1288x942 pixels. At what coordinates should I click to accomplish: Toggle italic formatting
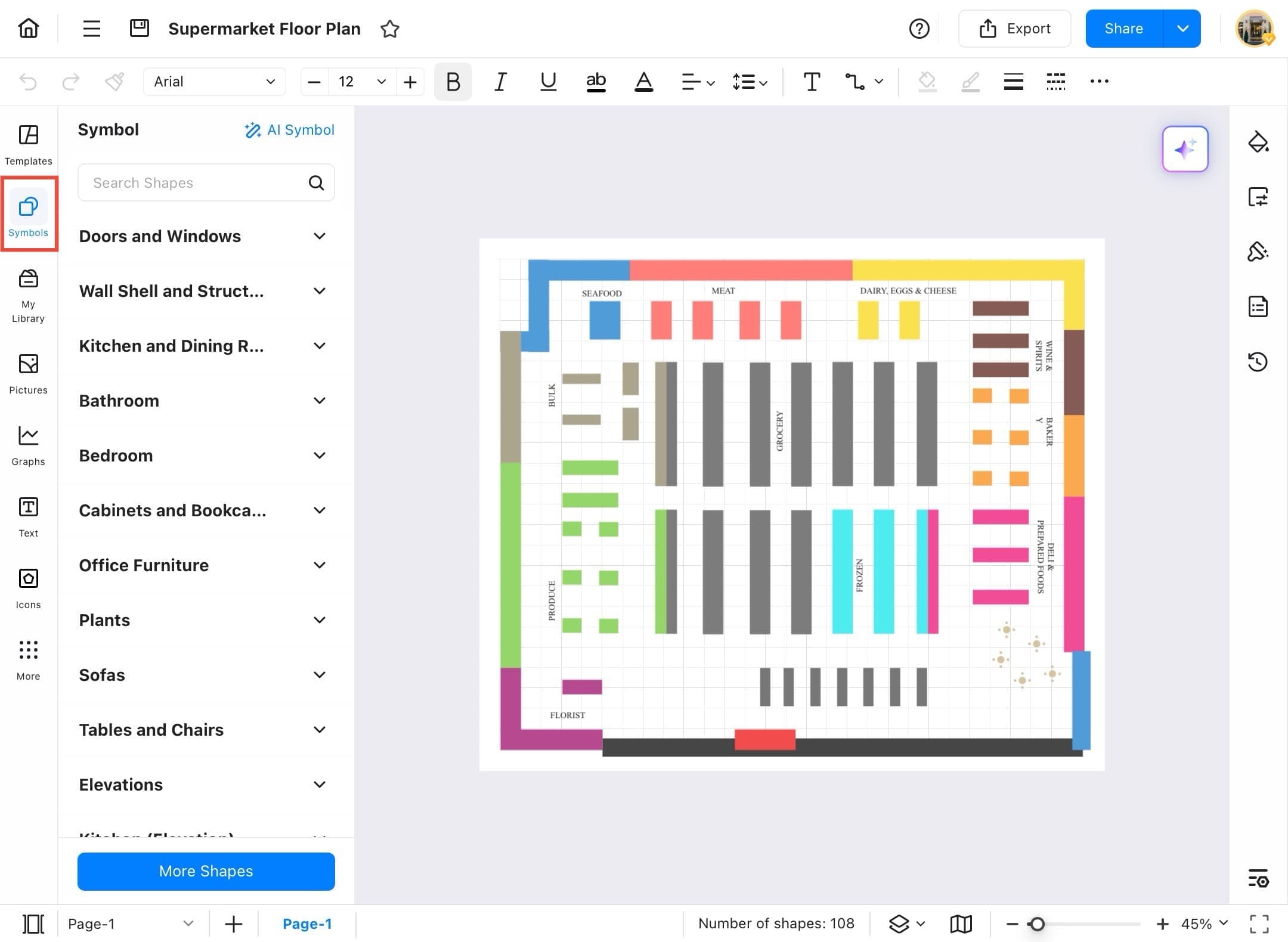(x=500, y=82)
